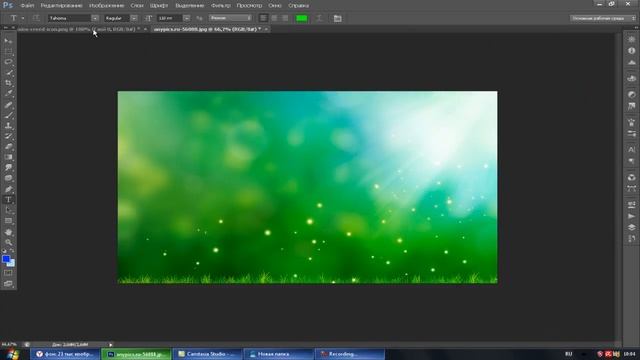640x360 pixels.
Task: Select the Hand tool
Action: 9,232
